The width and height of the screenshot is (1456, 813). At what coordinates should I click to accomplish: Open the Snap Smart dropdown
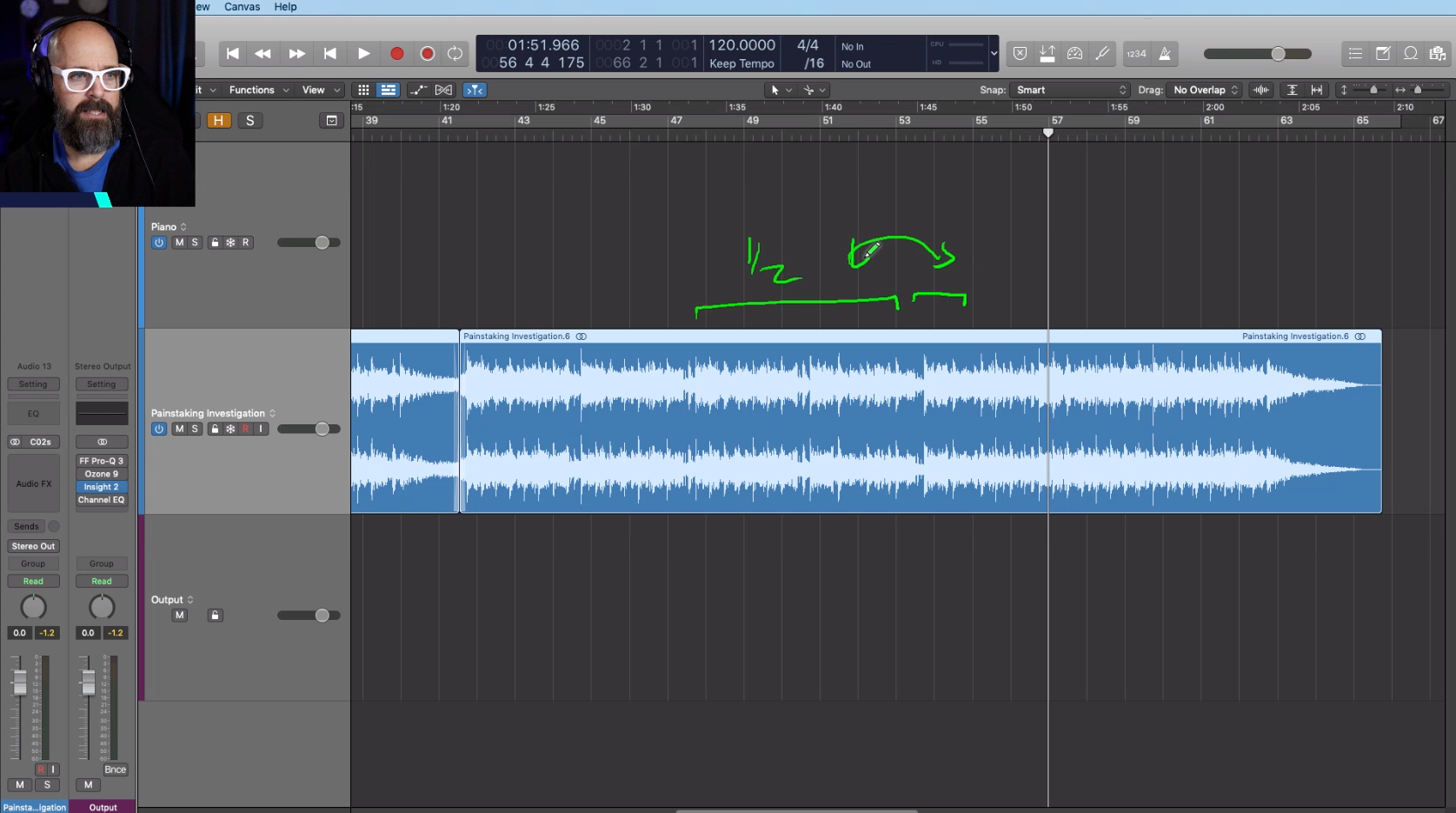[1070, 90]
